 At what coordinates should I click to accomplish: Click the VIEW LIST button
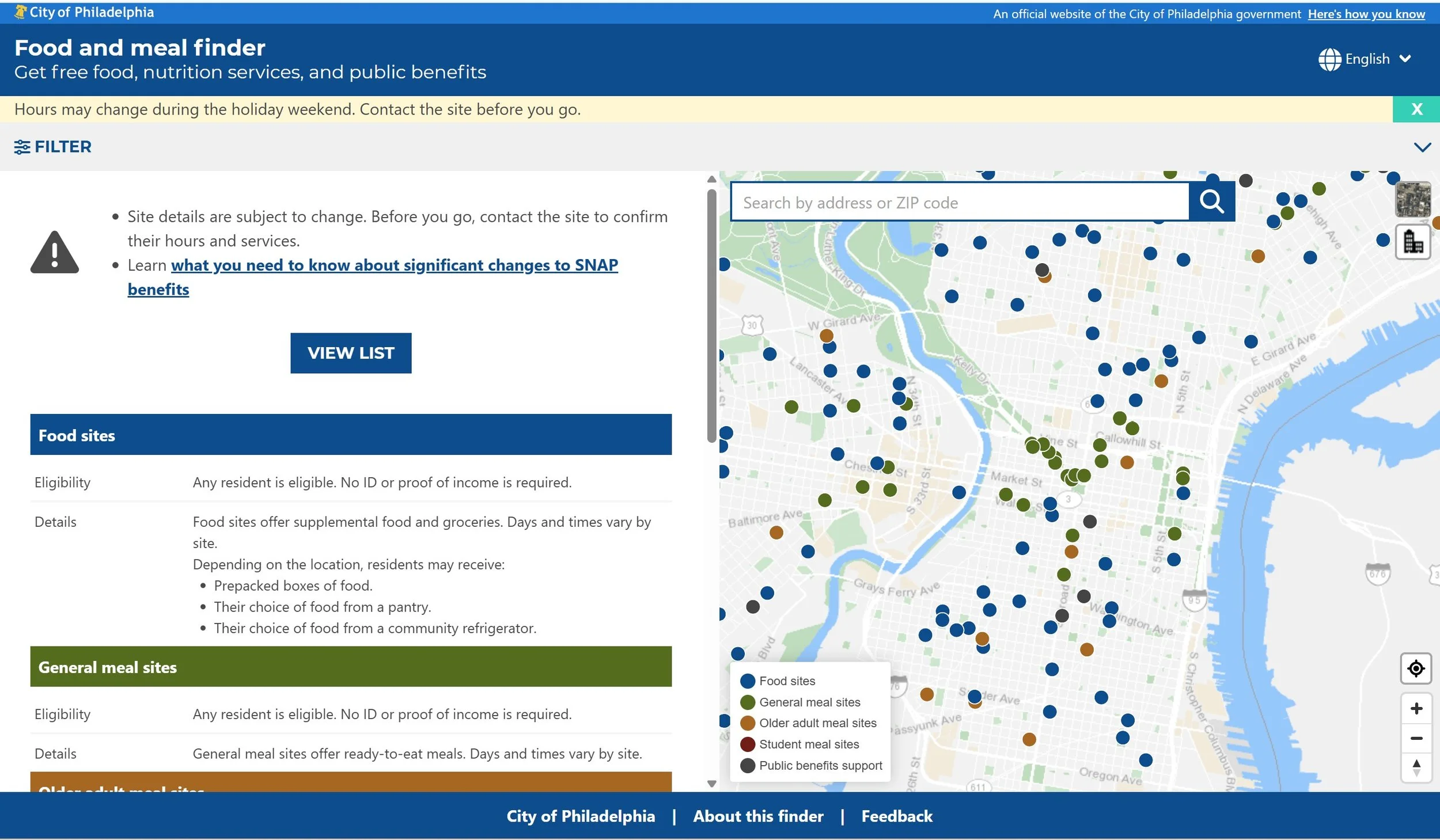(351, 353)
